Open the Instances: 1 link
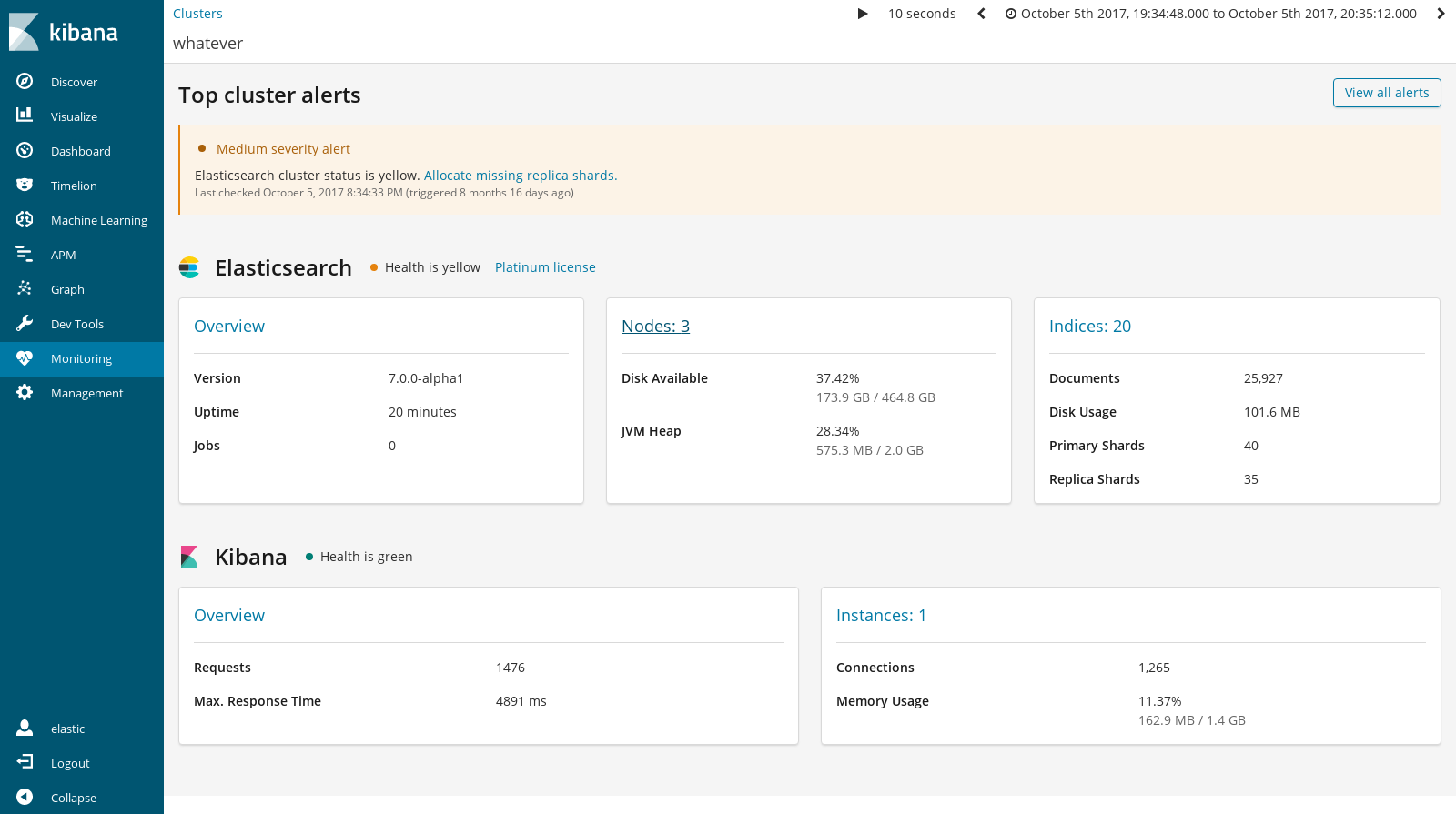 [x=881, y=616]
